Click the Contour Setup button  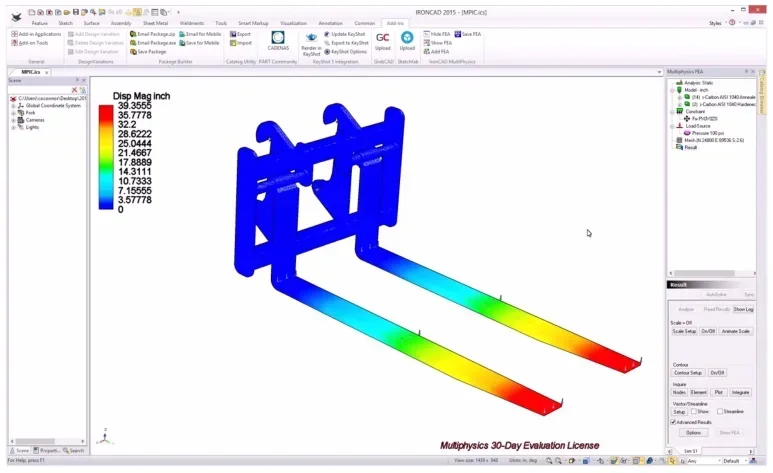(x=688, y=373)
